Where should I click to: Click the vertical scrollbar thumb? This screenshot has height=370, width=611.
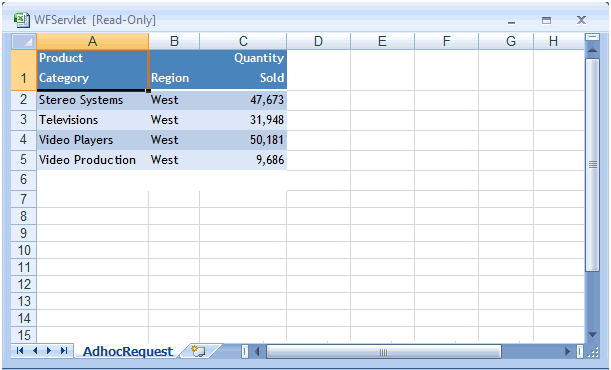pos(592,165)
